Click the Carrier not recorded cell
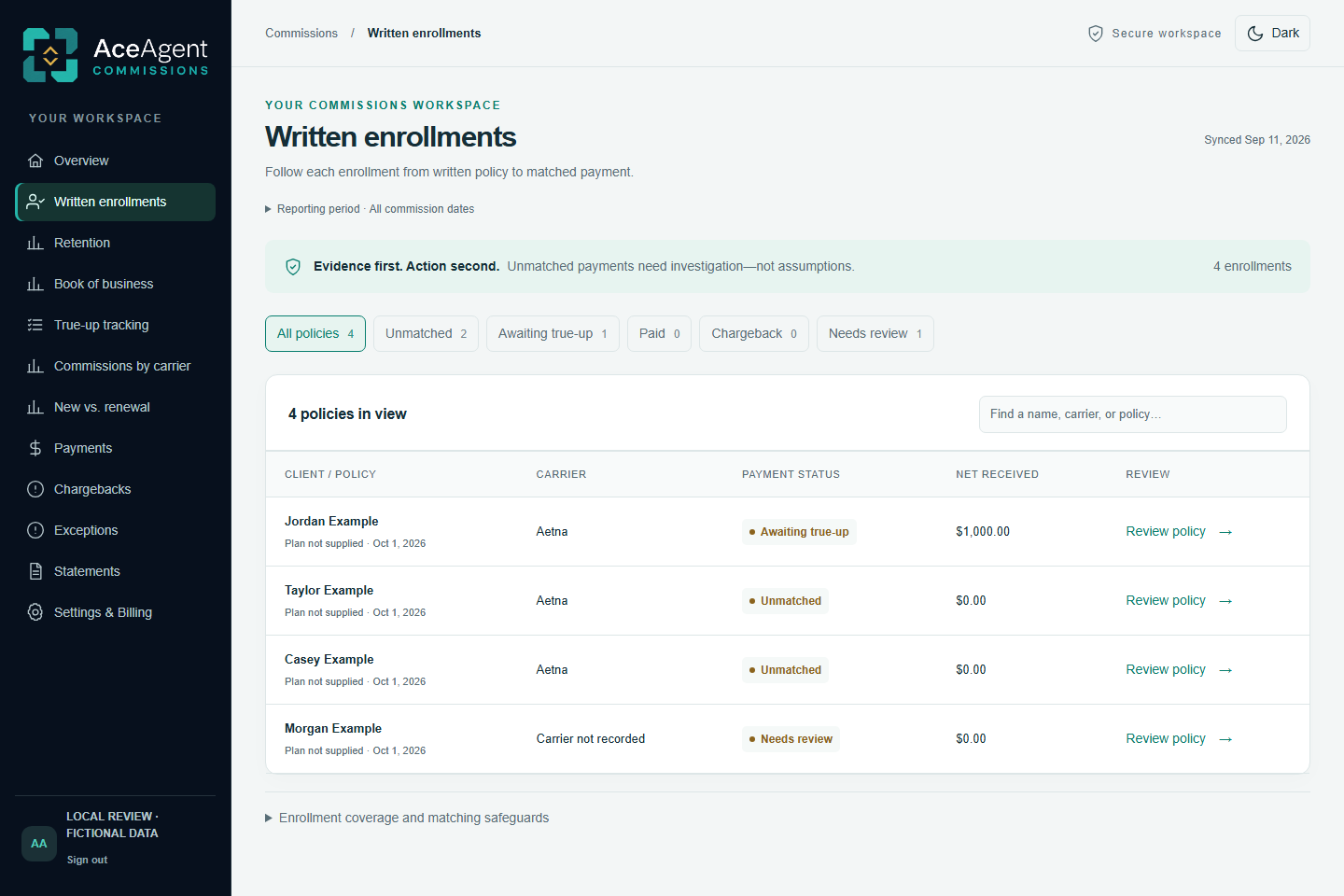This screenshot has width=1344, height=896. [x=591, y=739]
